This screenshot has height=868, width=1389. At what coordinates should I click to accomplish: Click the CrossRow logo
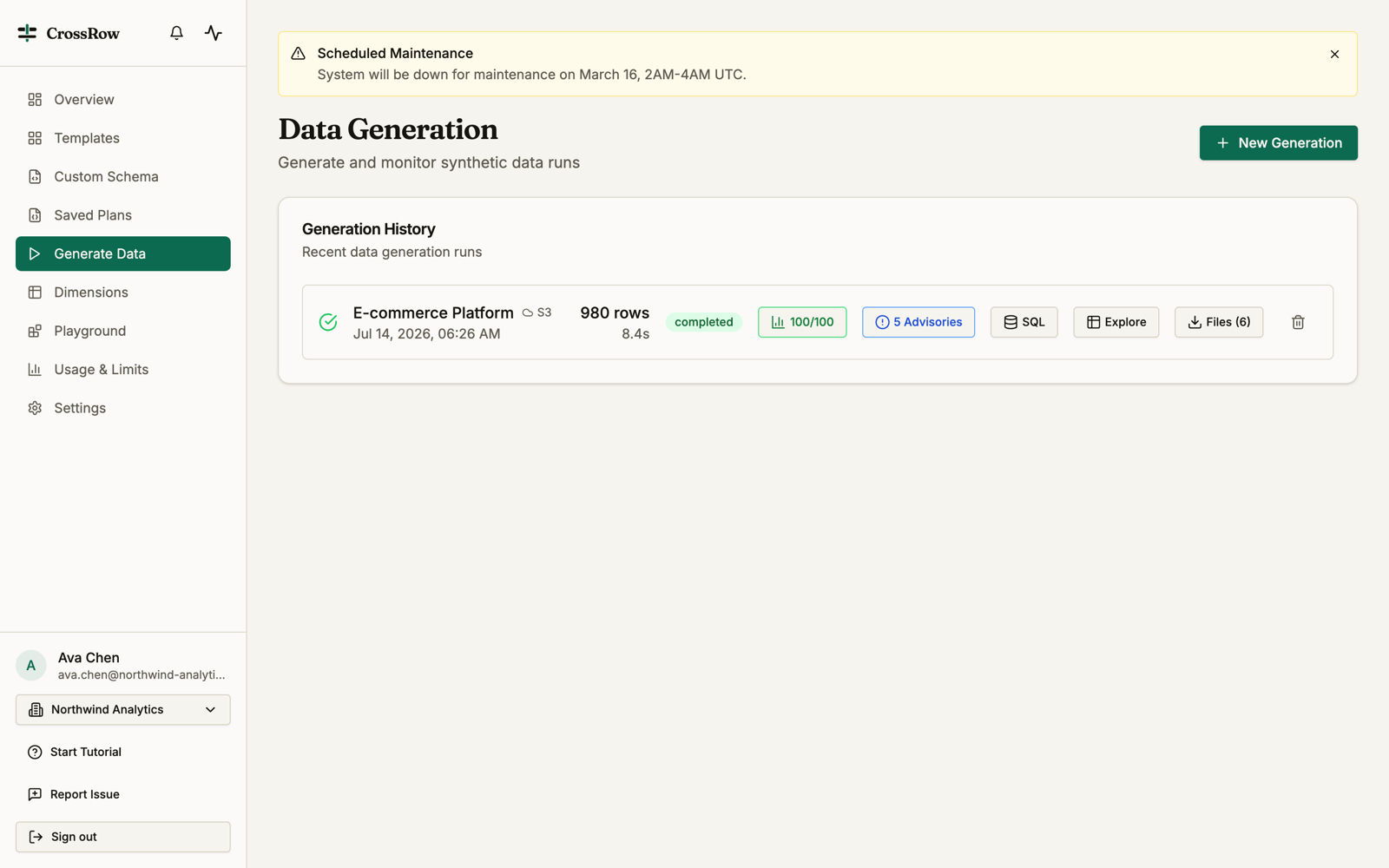click(x=69, y=33)
